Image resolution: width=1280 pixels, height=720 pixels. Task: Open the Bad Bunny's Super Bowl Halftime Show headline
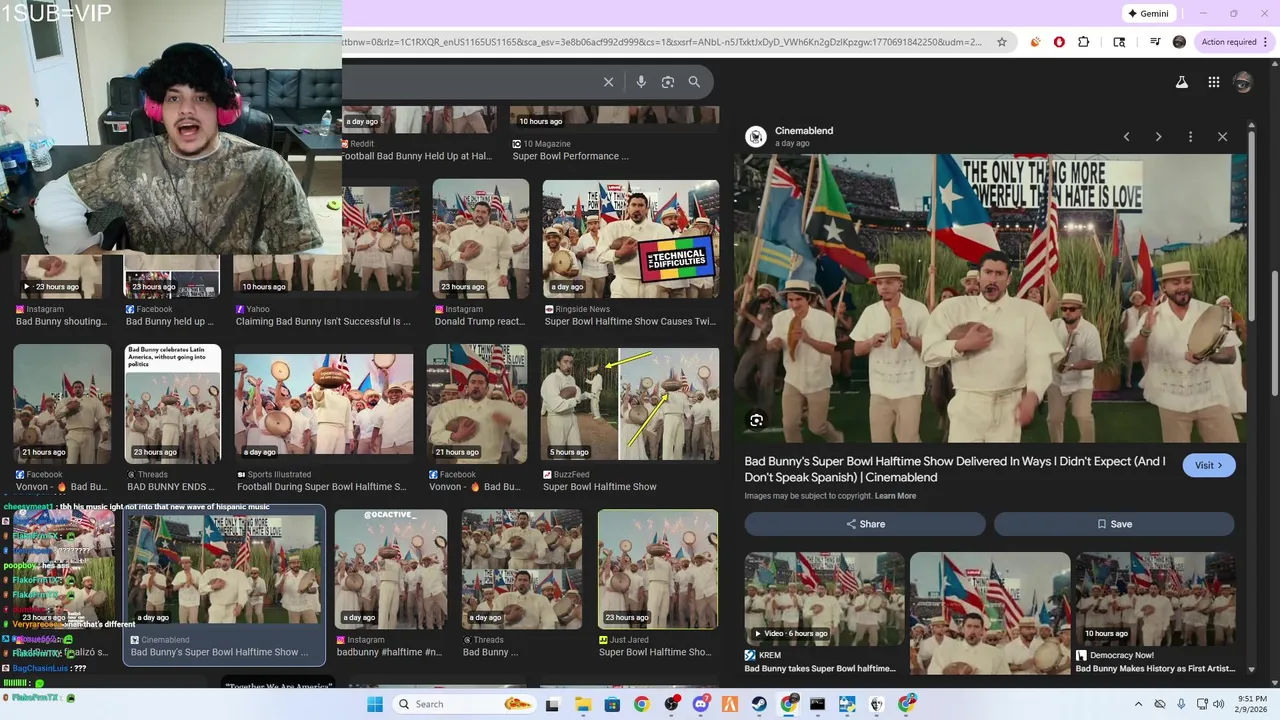955,469
